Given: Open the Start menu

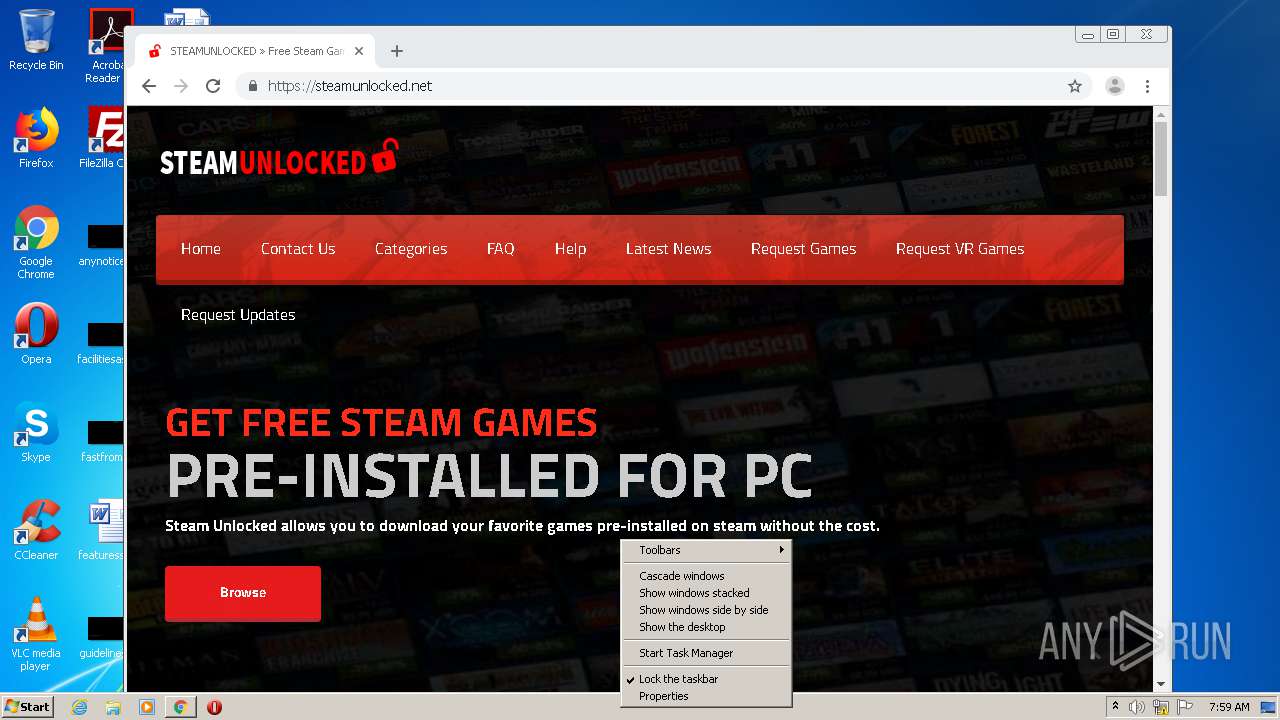Looking at the screenshot, I should click(x=28, y=707).
